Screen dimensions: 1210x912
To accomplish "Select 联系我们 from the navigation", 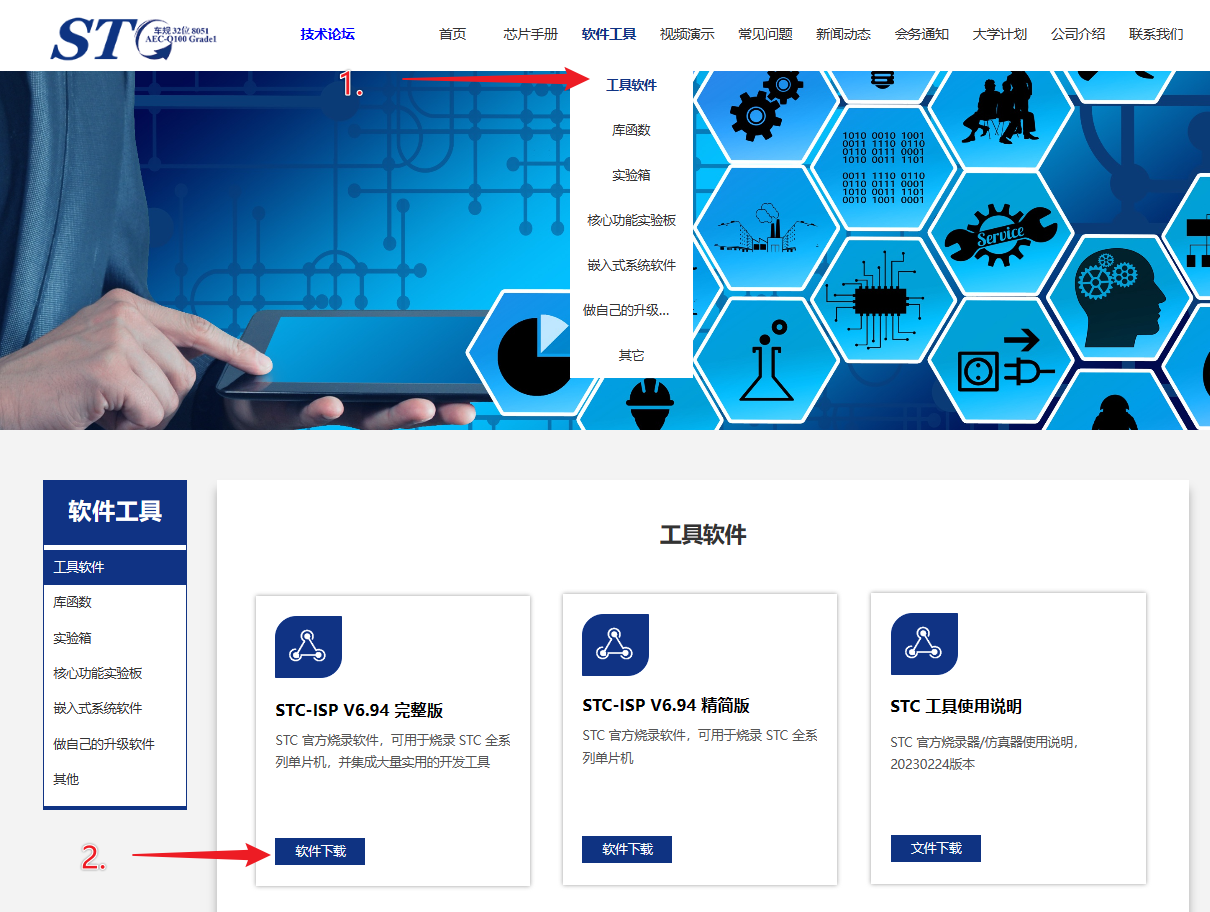I will tap(1155, 33).
